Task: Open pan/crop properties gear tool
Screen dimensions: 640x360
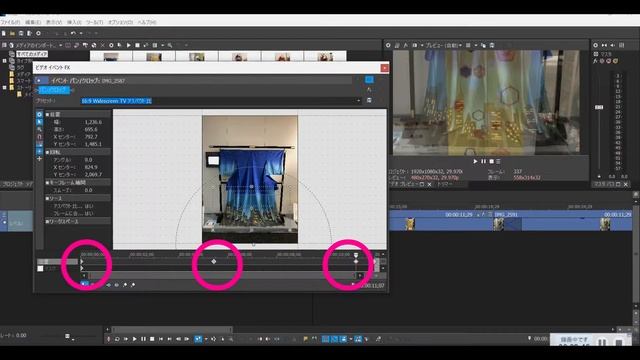Action: [40, 114]
